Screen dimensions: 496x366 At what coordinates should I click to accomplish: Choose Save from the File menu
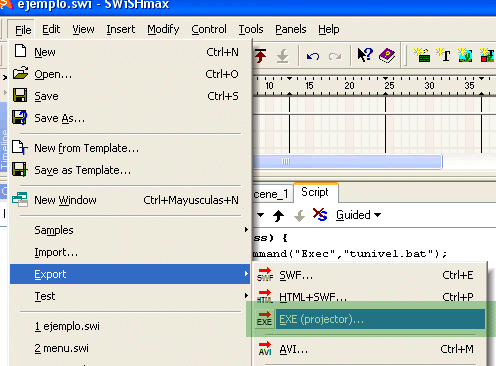point(130,96)
